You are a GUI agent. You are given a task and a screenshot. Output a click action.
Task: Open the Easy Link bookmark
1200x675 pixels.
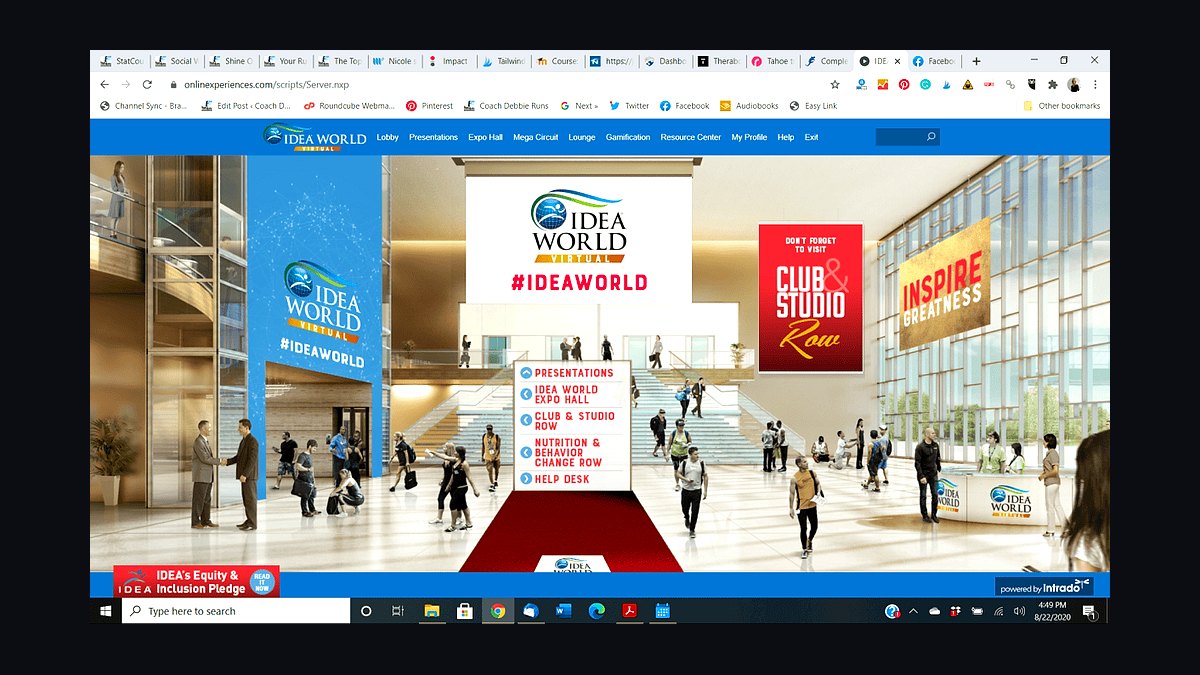click(813, 106)
